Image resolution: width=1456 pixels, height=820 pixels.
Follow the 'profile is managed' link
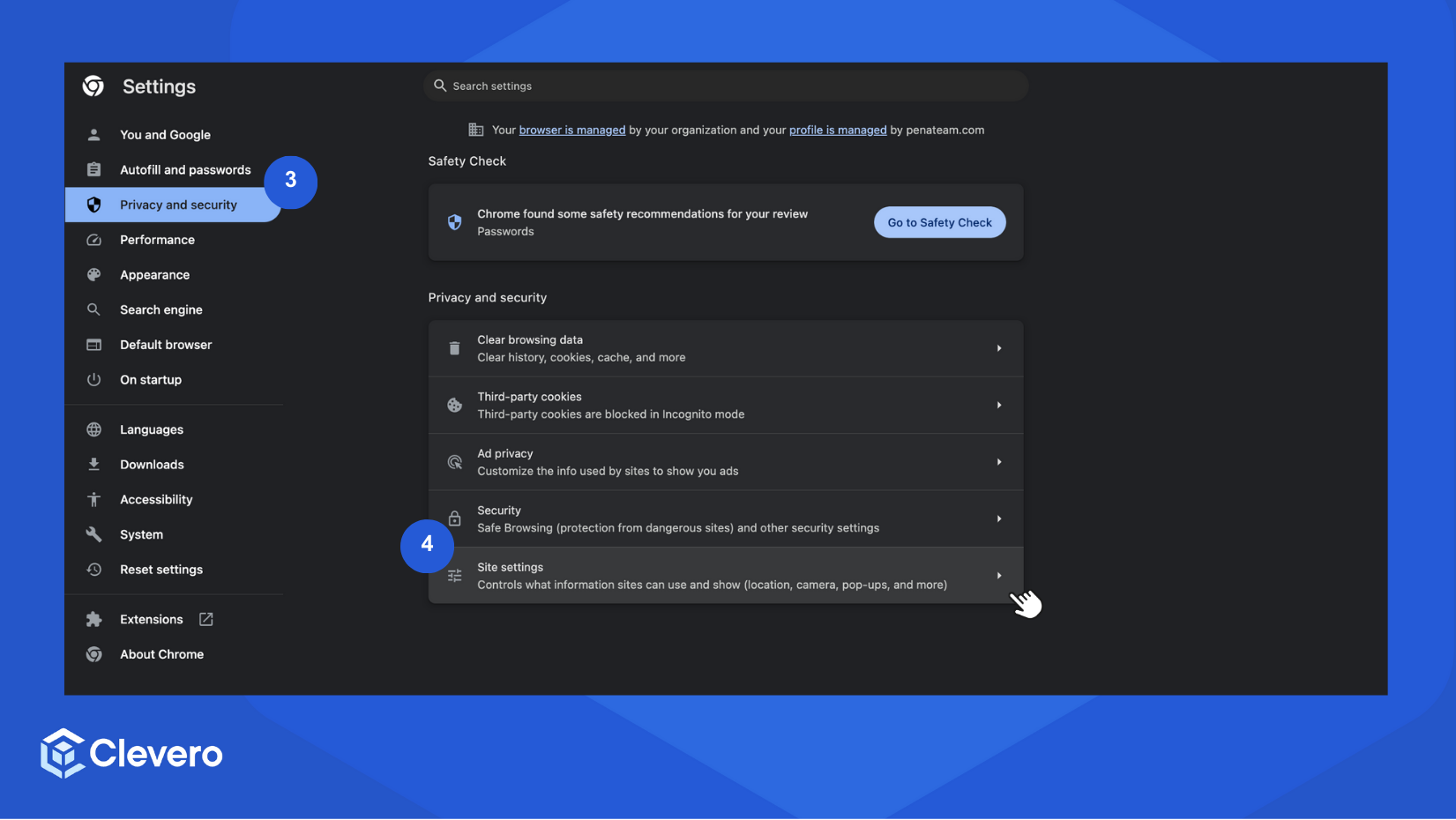pyautogui.click(x=838, y=130)
